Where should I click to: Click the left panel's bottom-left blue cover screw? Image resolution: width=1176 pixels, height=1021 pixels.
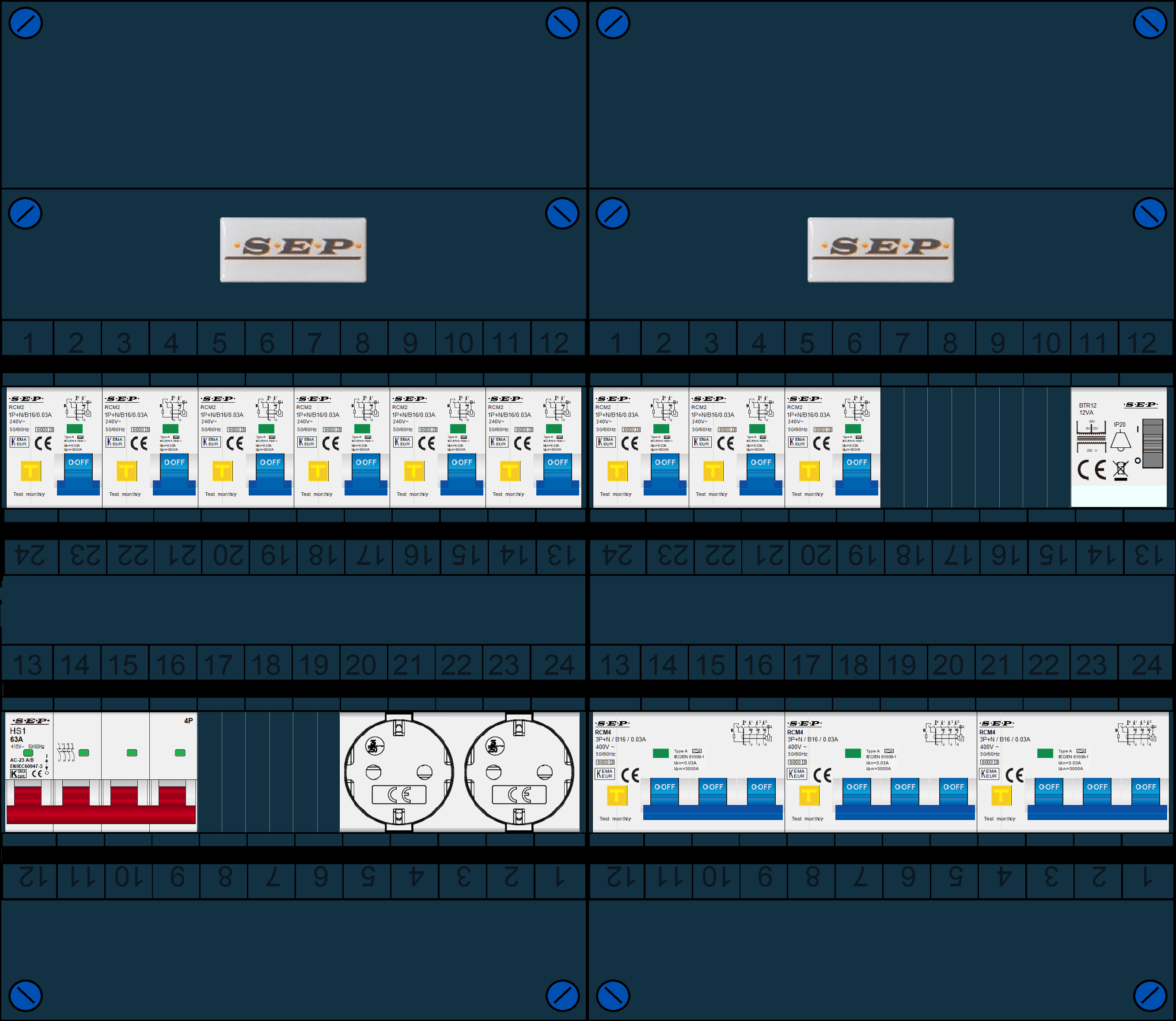(x=26, y=996)
